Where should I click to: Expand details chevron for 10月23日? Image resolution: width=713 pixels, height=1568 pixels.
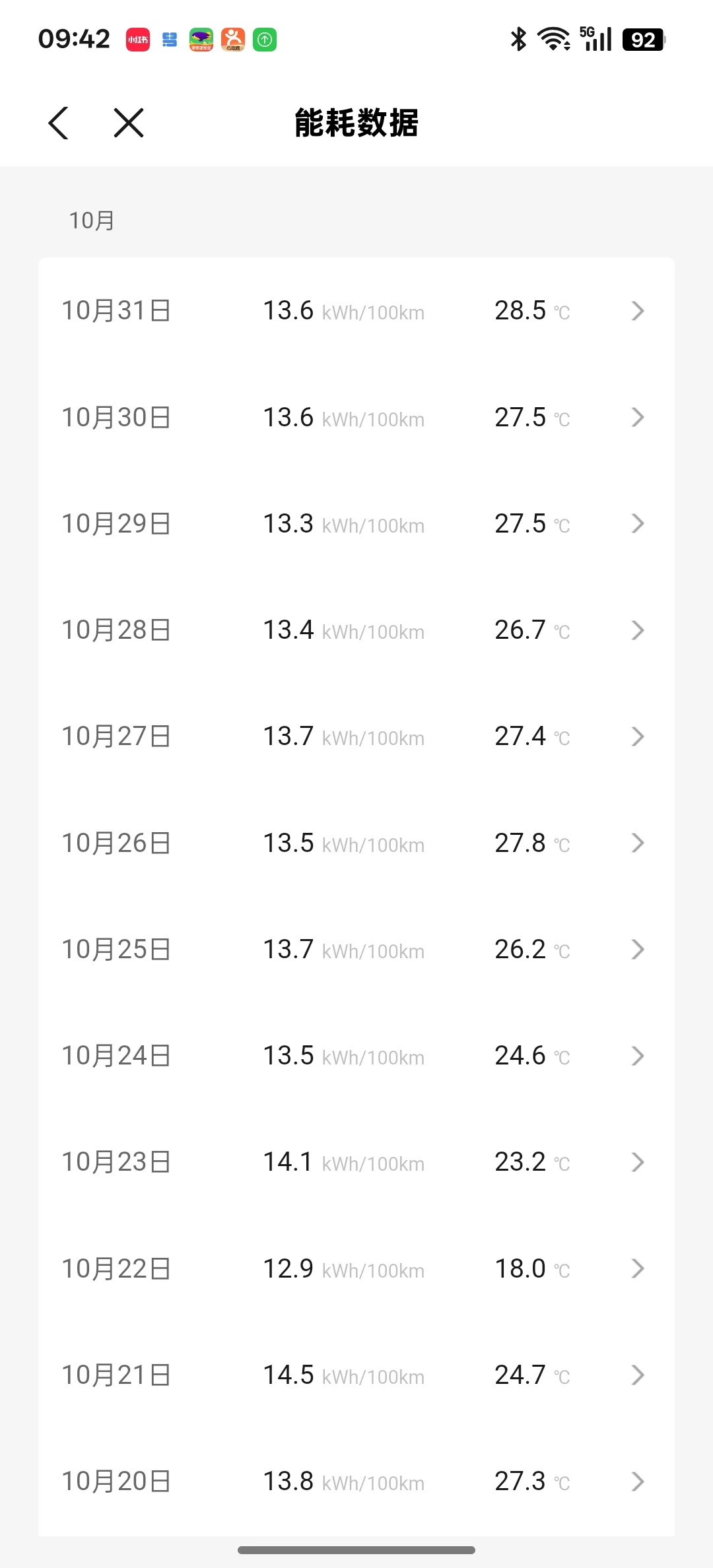(637, 1162)
